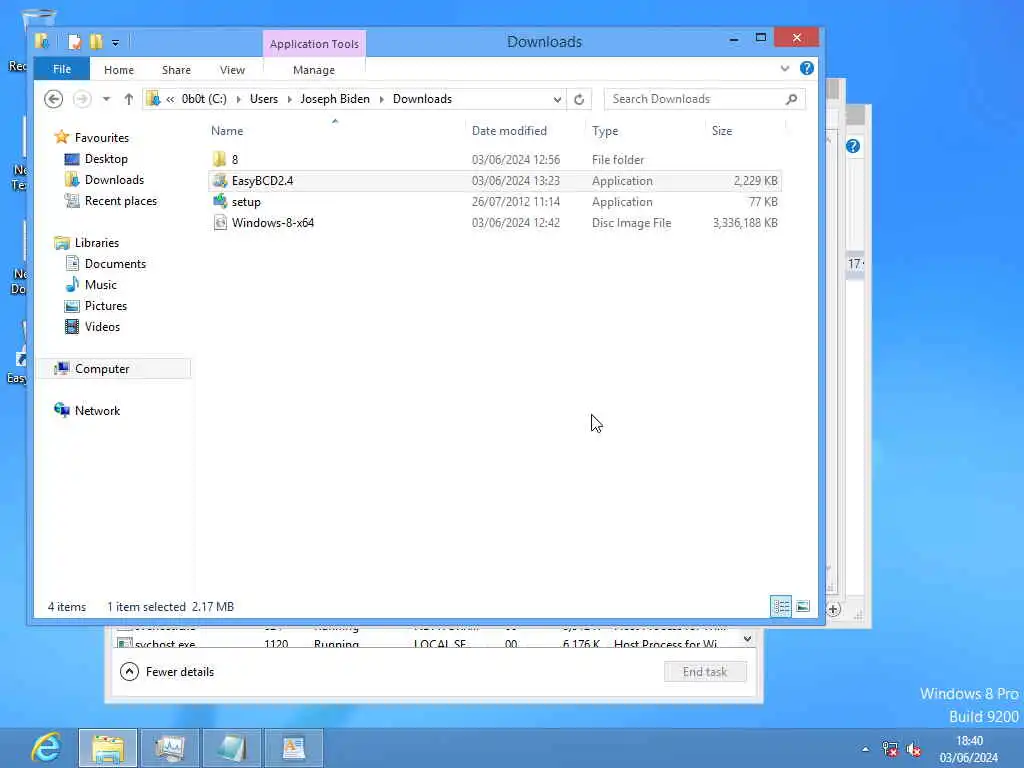
Task: Switch to File Explorer taskbar button
Action: [x=108, y=748]
